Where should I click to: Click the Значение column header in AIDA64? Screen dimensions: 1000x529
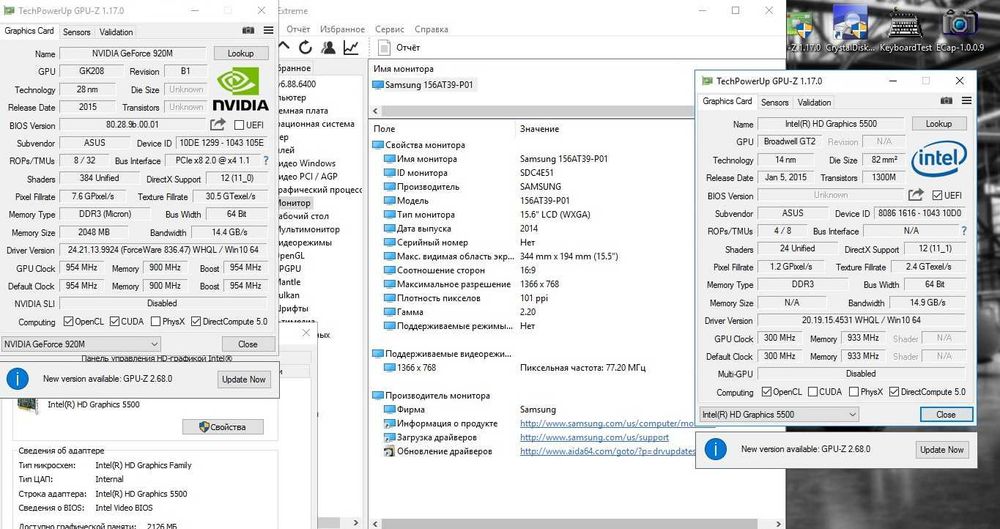540,129
